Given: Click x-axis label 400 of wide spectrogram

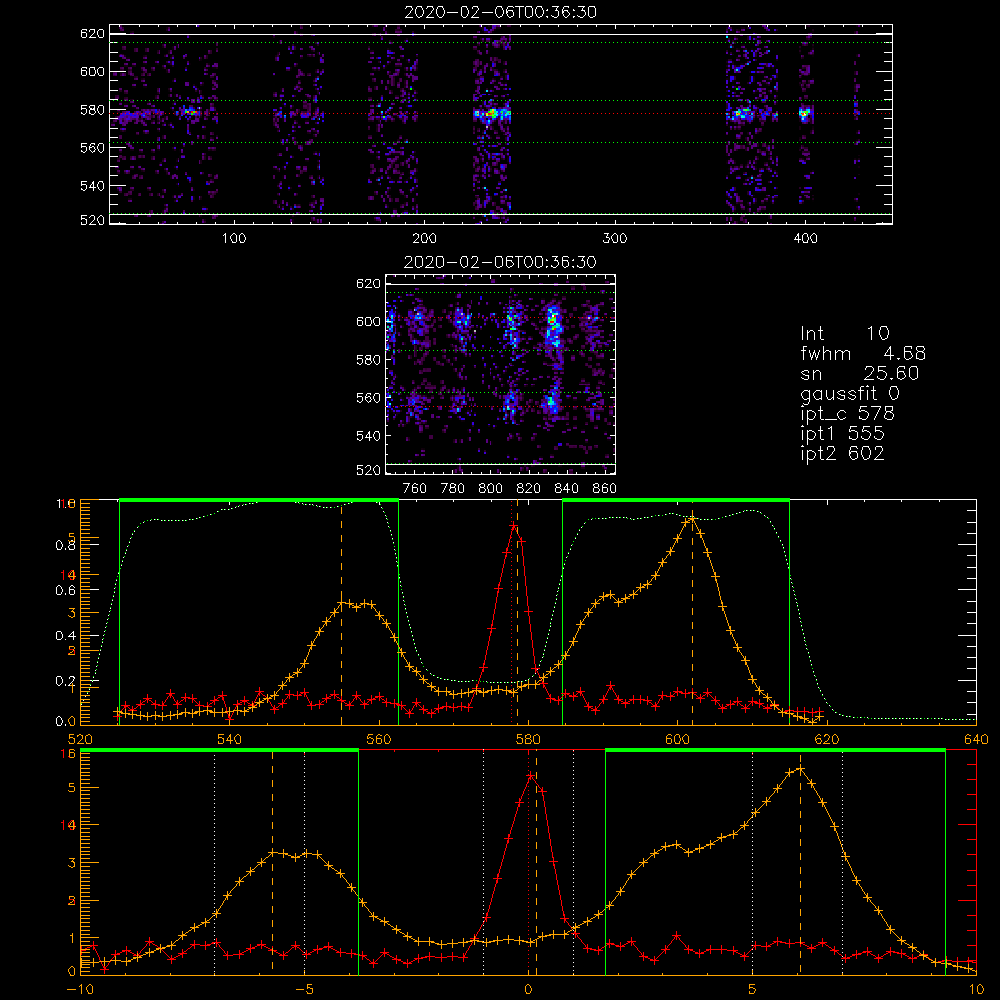Looking at the screenshot, I should (x=805, y=239).
